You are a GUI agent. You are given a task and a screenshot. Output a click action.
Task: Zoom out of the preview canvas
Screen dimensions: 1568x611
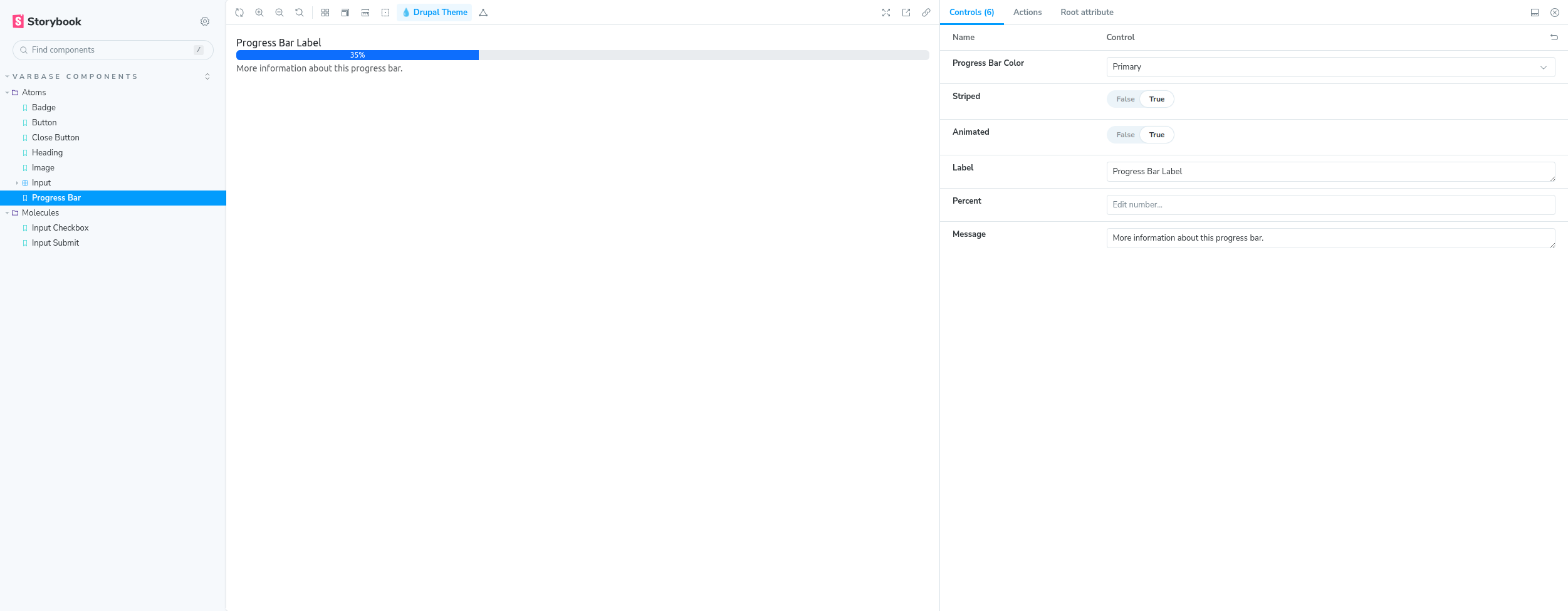coord(280,12)
